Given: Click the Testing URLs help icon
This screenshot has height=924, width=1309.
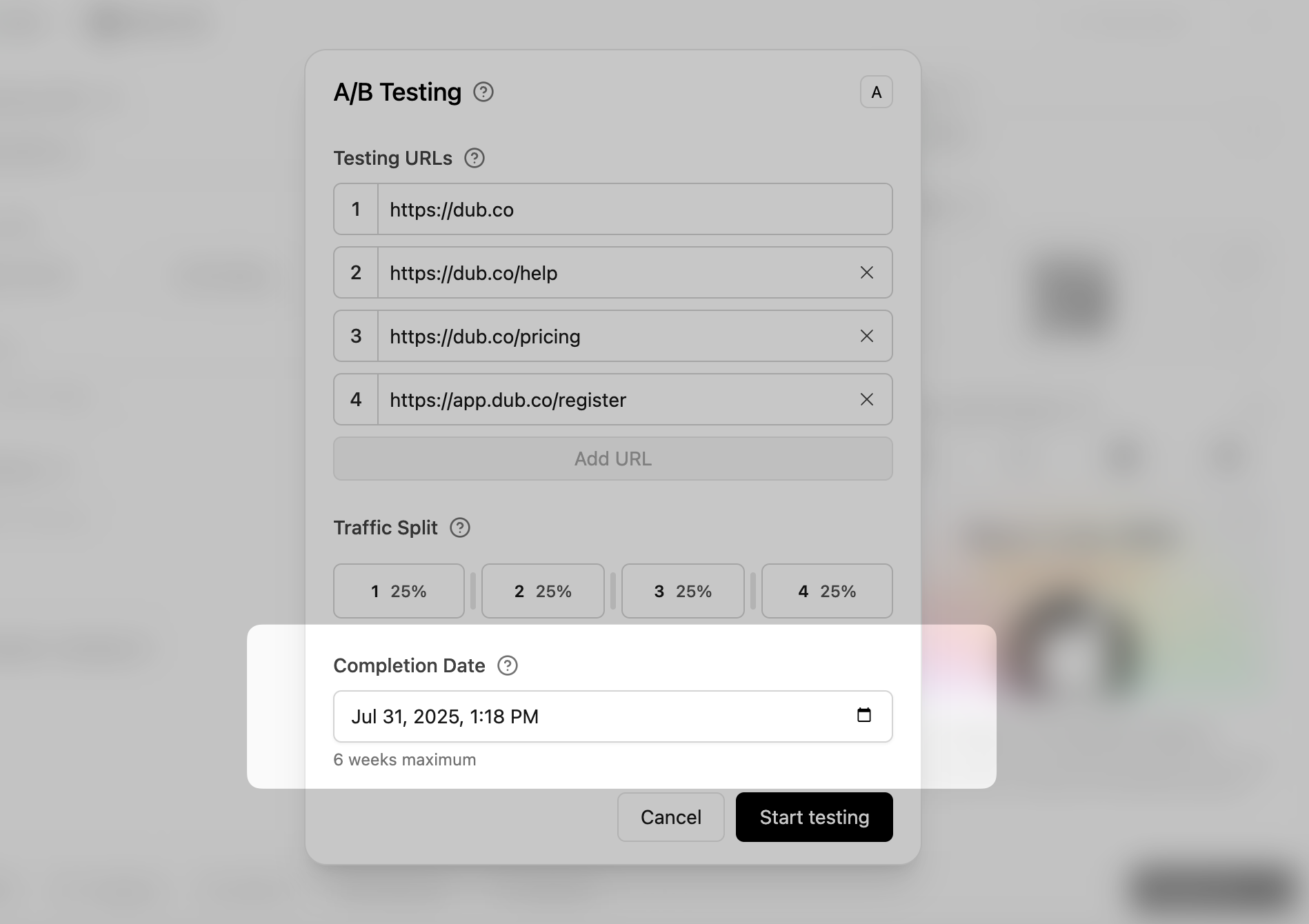Looking at the screenshot, I should tap(474, 158).
